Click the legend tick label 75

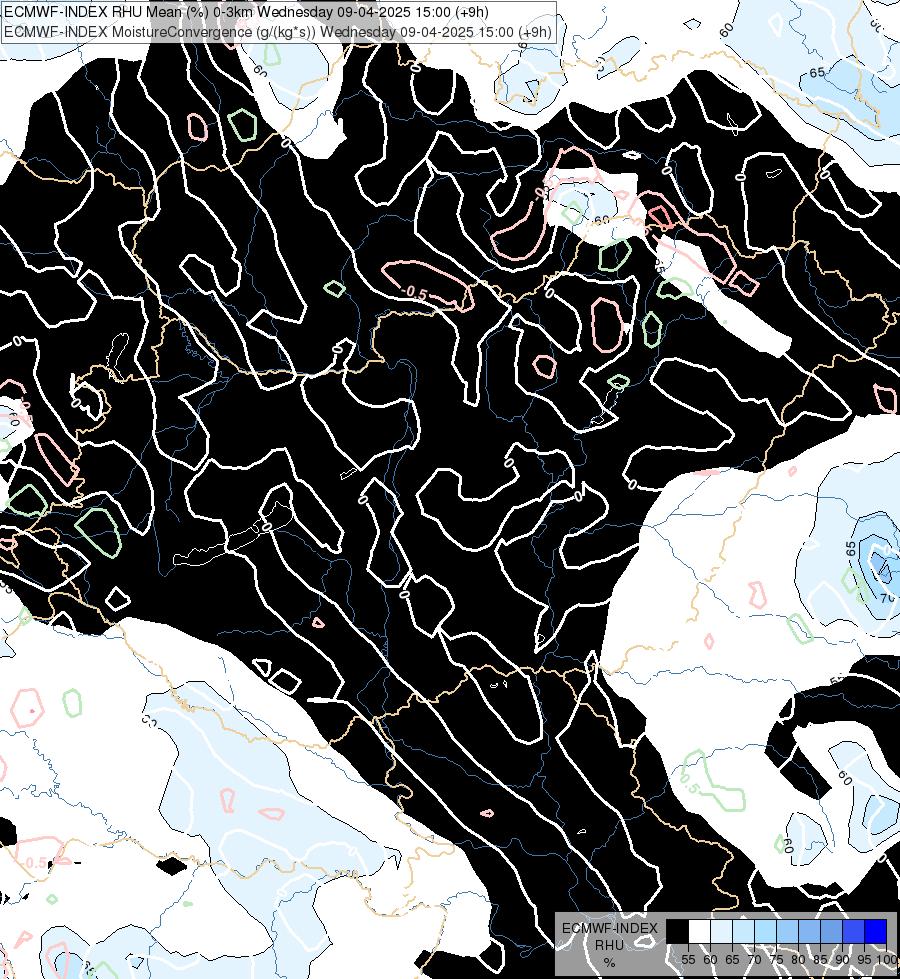[x=776, y=960]
